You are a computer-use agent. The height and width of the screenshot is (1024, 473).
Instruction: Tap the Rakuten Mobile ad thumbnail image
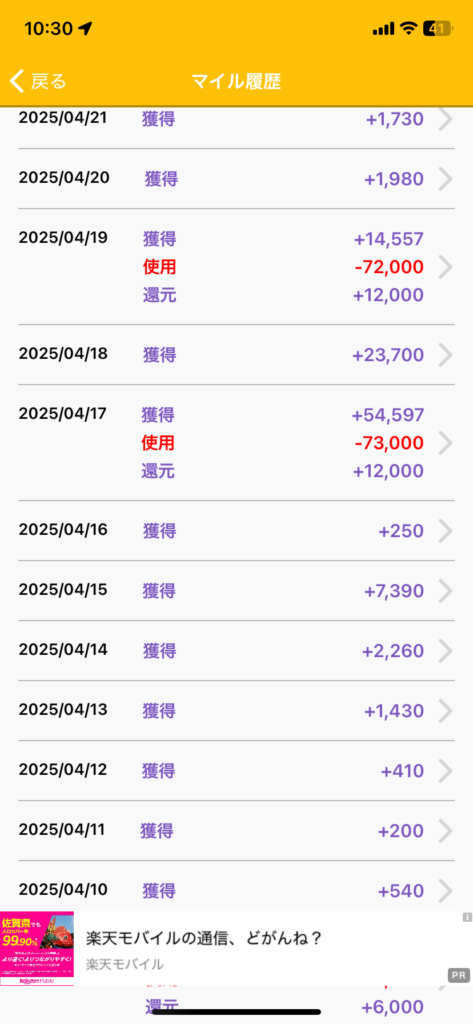pyautogui.click(x=37, y=948)
